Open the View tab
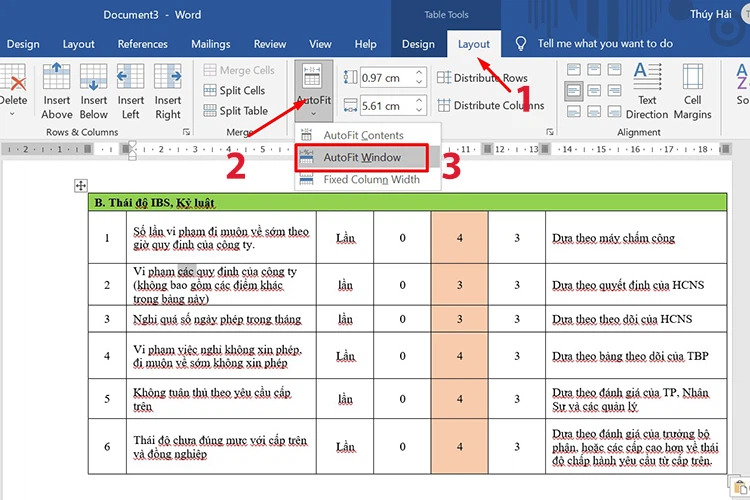750x500 pixels. [320, 44]
